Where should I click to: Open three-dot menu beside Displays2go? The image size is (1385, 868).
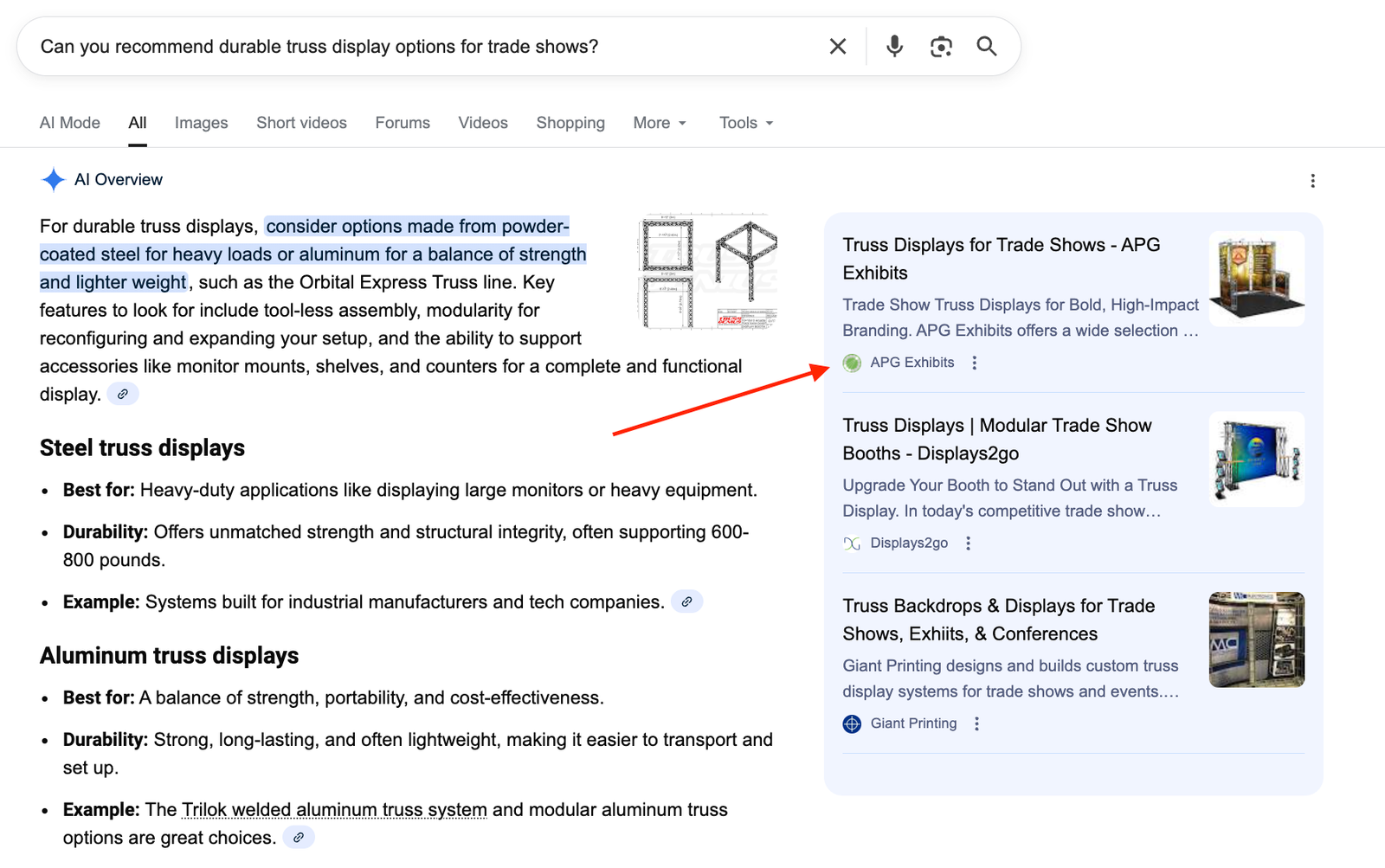click(x=969, y=543)
